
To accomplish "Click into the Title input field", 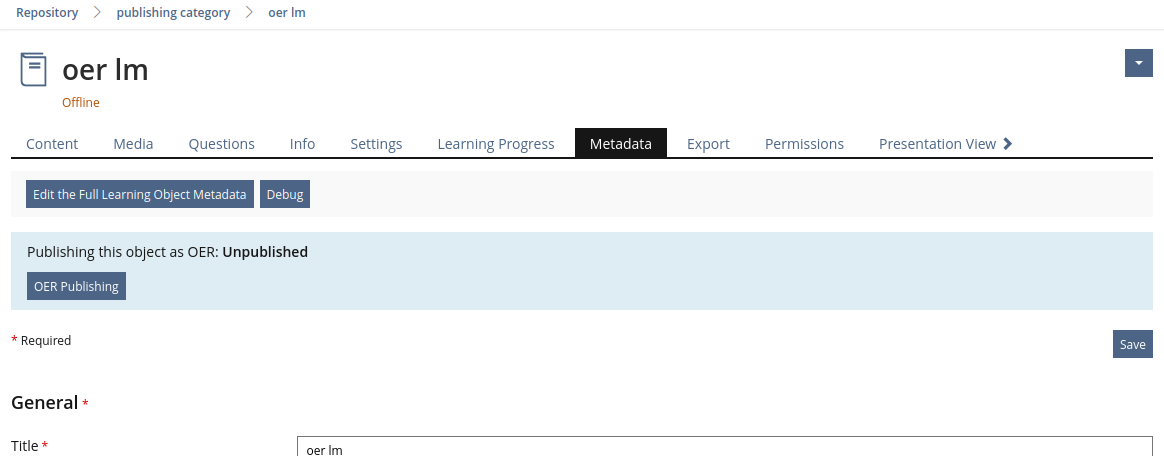I will point(725,446).
